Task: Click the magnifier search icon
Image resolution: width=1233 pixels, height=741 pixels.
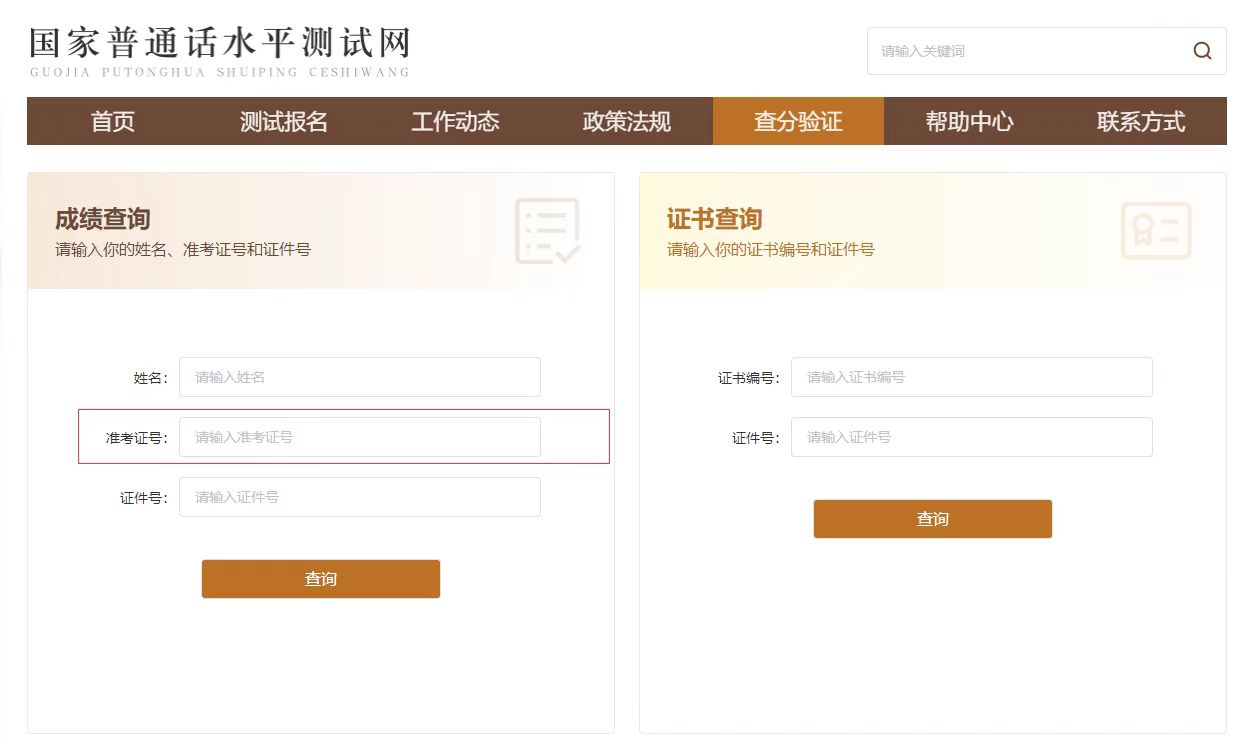Action: (x=1202, y=51)
